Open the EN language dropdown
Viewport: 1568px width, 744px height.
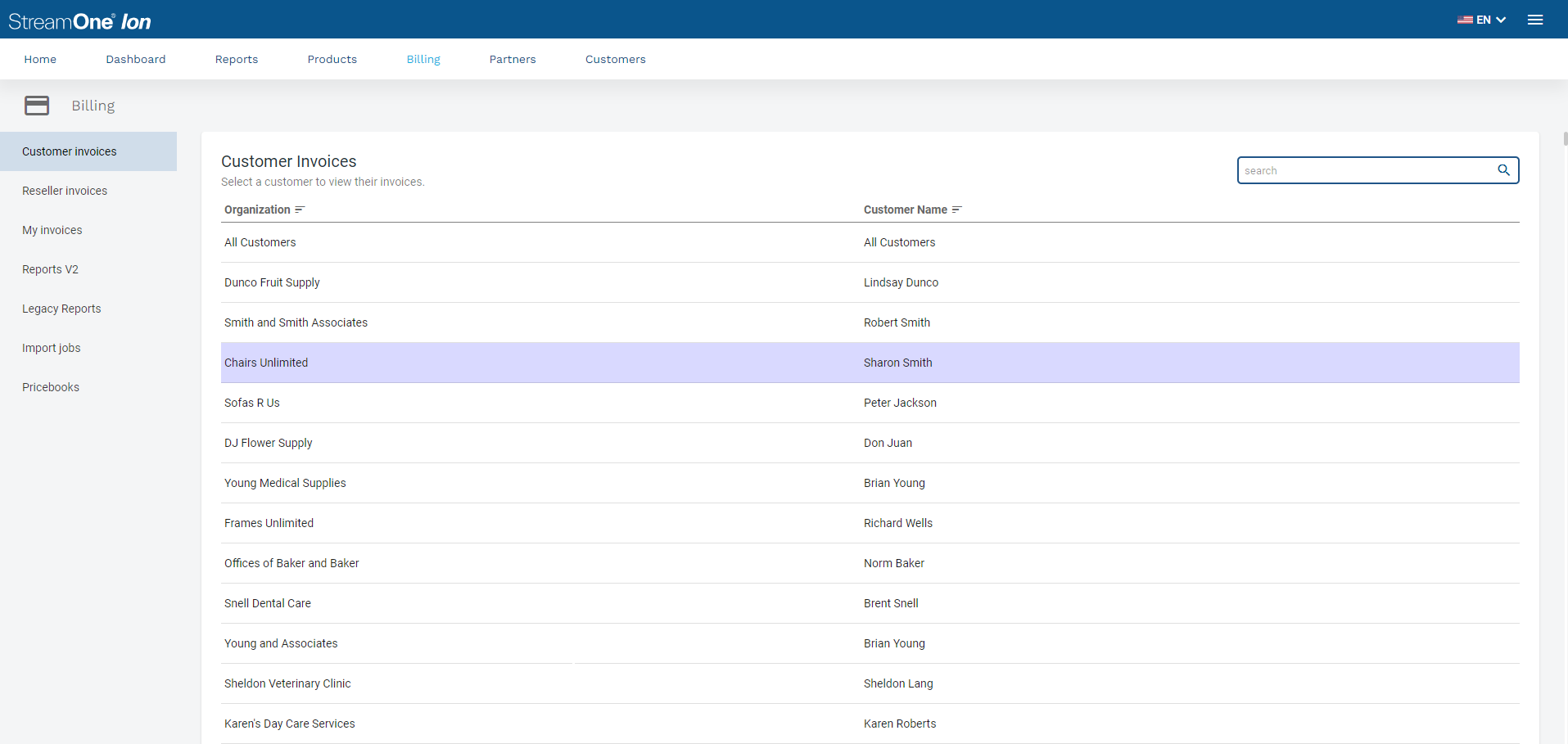click(1482, 20)
